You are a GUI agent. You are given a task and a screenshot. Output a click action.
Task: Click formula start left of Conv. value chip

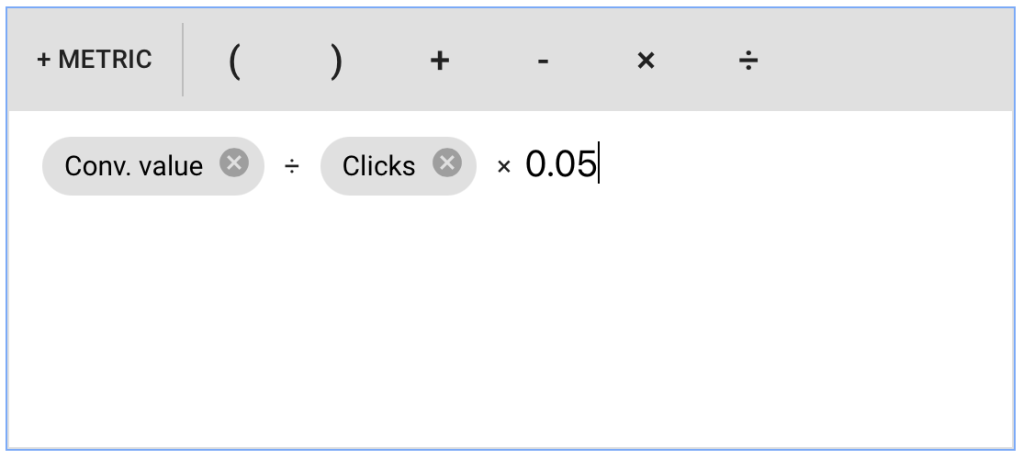25,165
